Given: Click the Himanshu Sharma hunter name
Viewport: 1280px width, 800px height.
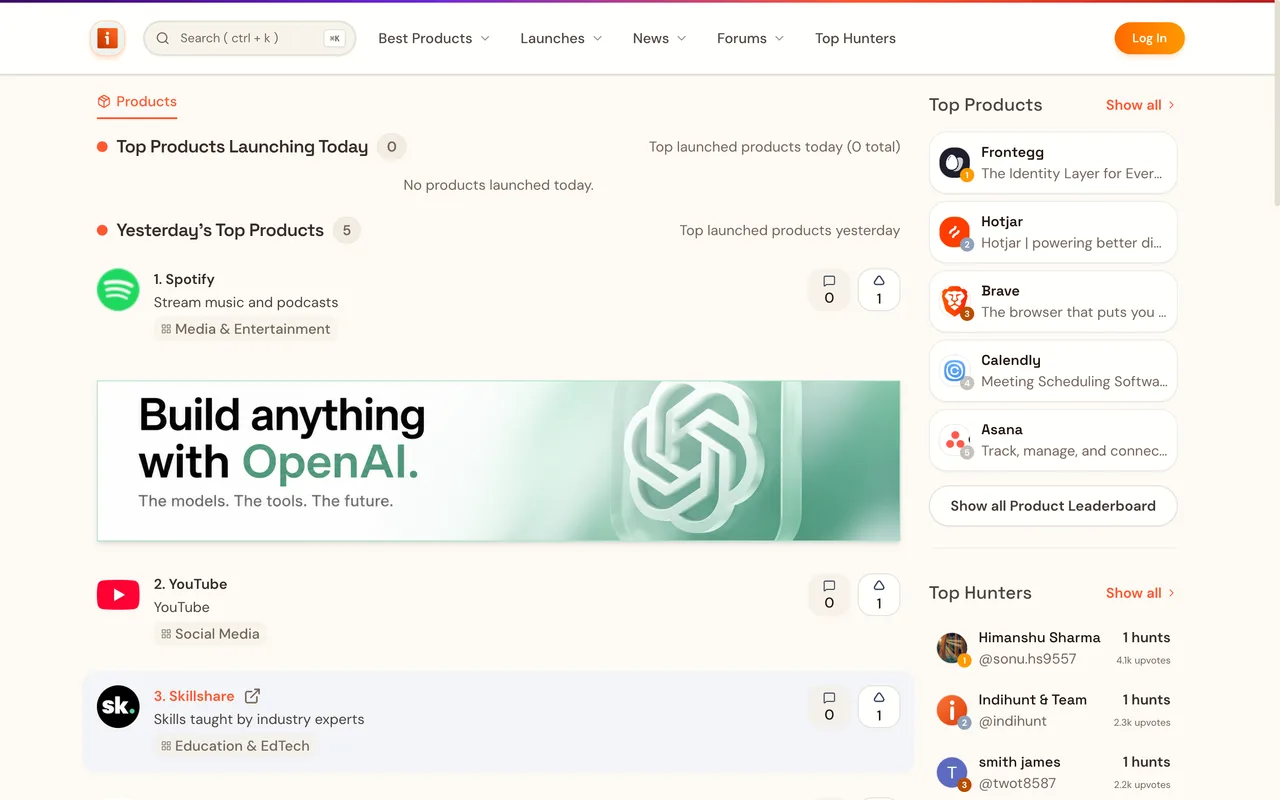Looking at the screenshot, I should click(1039, 637).
